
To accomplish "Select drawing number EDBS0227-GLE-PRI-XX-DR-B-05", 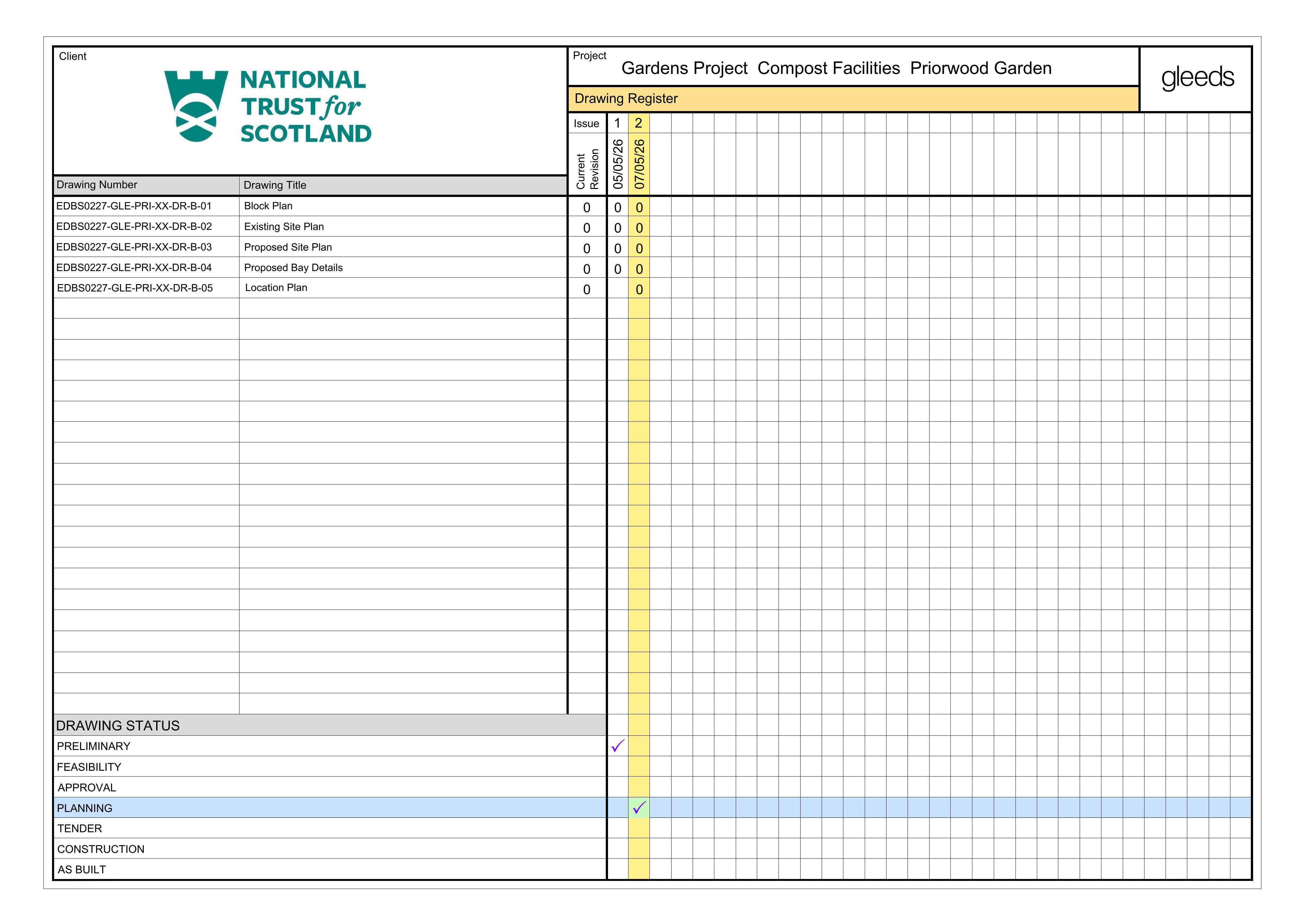I will click(135, 288).
